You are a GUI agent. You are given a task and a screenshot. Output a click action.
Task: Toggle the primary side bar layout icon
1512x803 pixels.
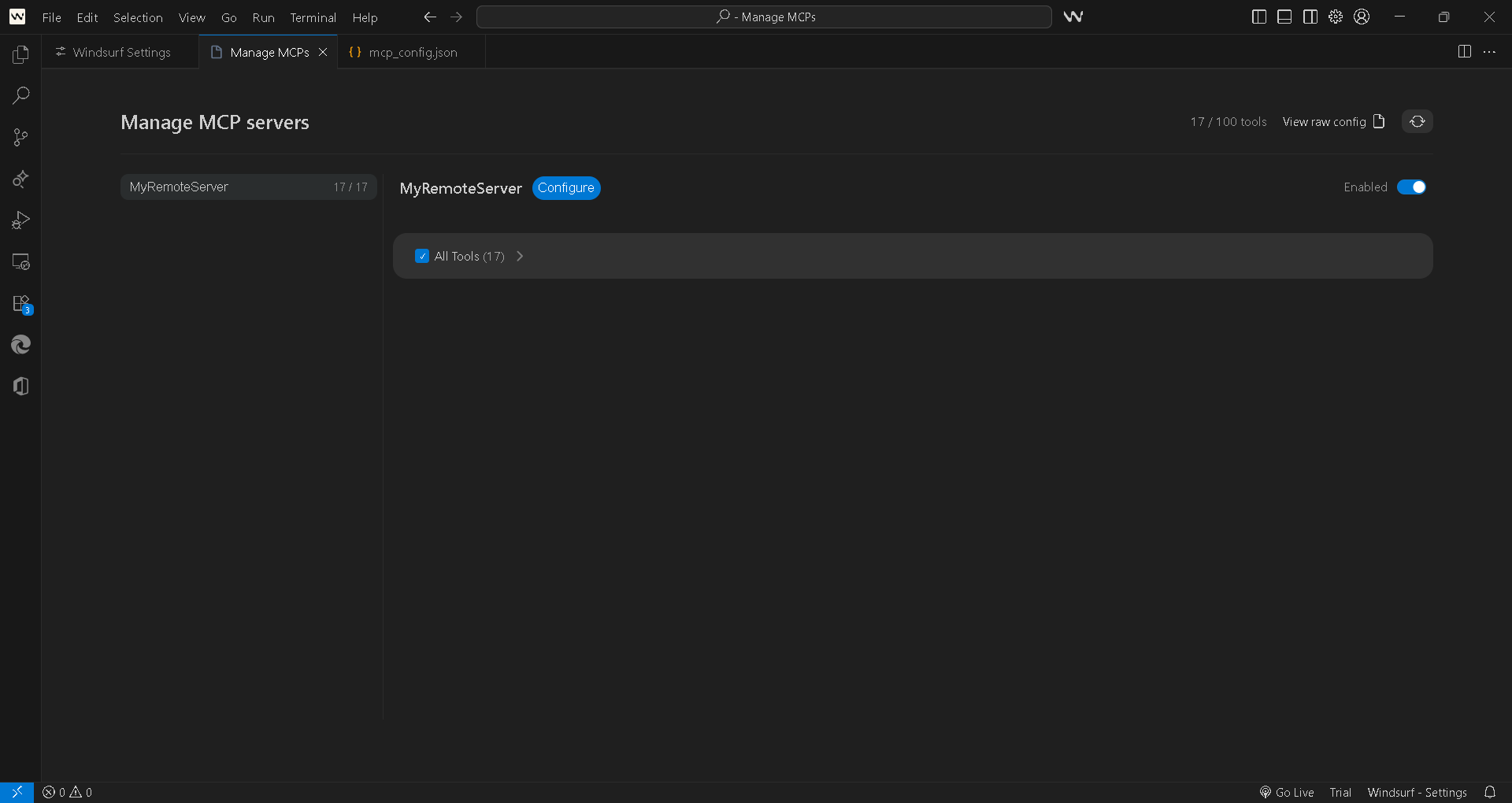(1258, 17)
